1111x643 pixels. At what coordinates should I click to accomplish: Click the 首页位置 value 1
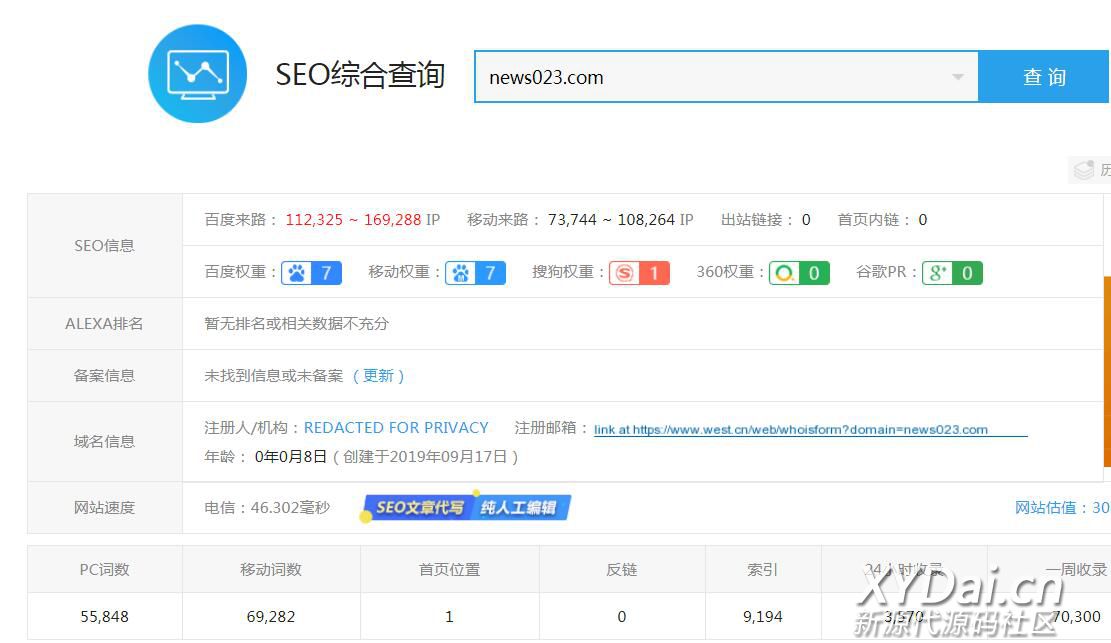[x=449, y=617]
